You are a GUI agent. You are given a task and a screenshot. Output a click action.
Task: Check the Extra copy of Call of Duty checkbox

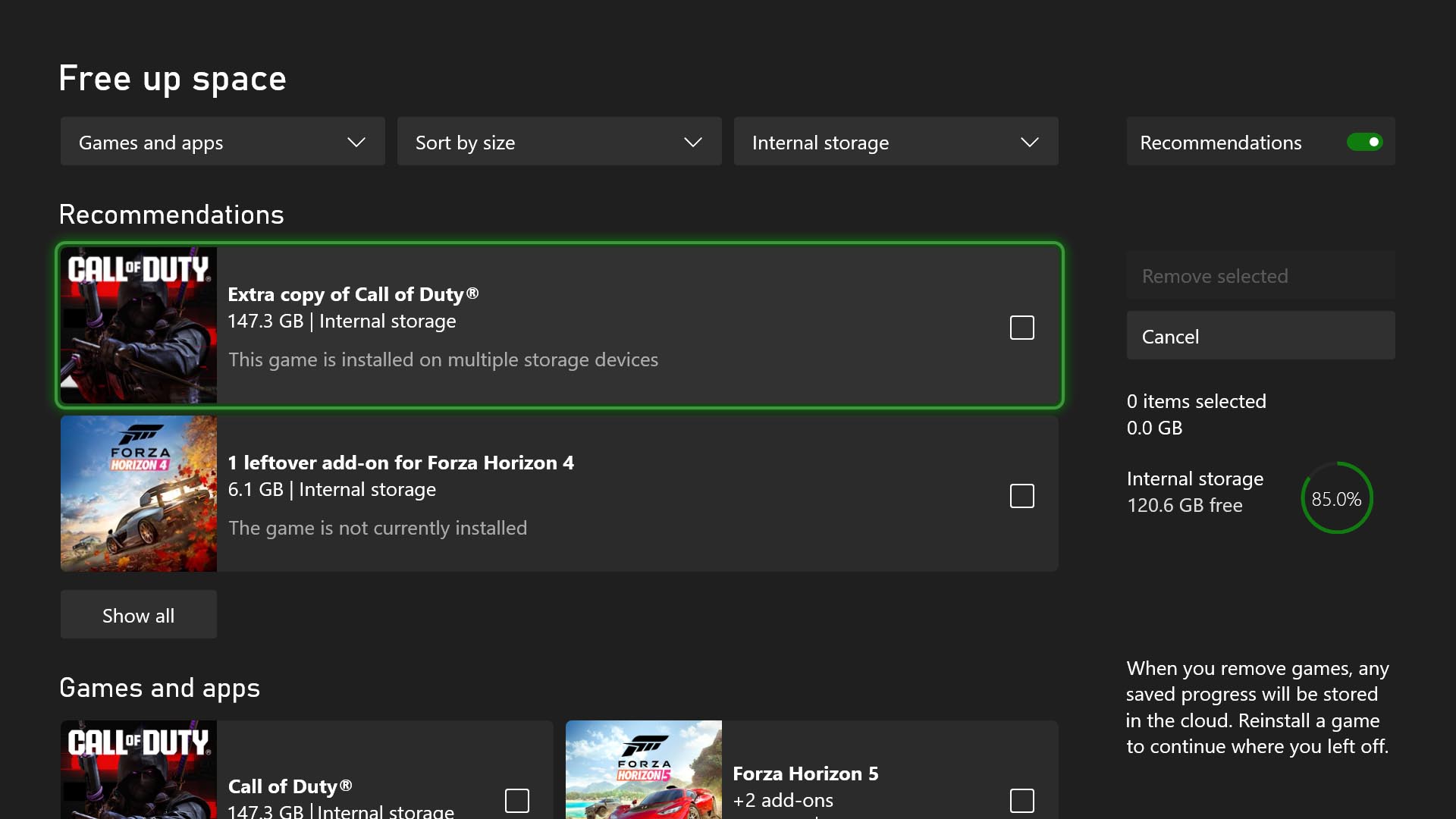pyautogui.click(x=1021, y=327)
